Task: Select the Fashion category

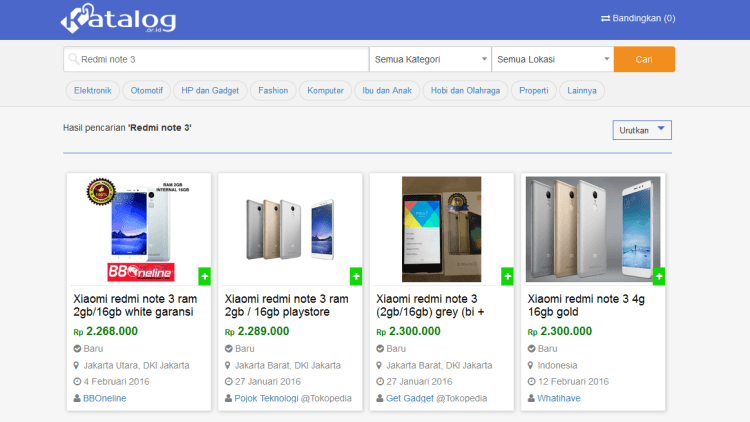Action: 273,90
